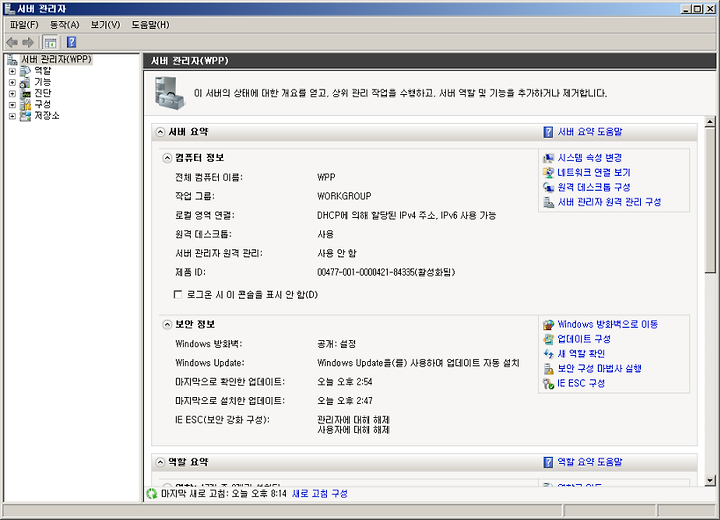Open the 서버 요약 도움말 link
The image size is (720, 520).
[590, 132]
